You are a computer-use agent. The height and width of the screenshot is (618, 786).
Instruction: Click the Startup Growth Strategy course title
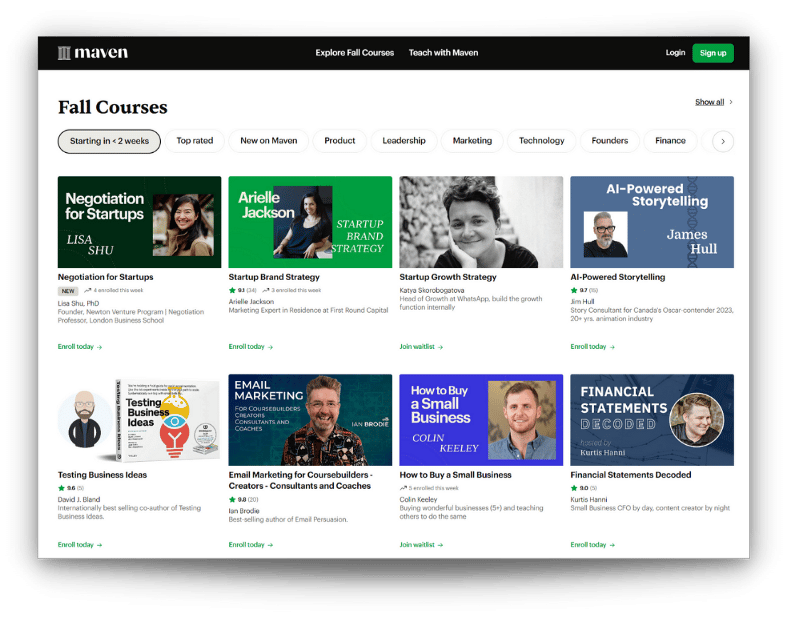pyautogui.click(x=448, y=277)
